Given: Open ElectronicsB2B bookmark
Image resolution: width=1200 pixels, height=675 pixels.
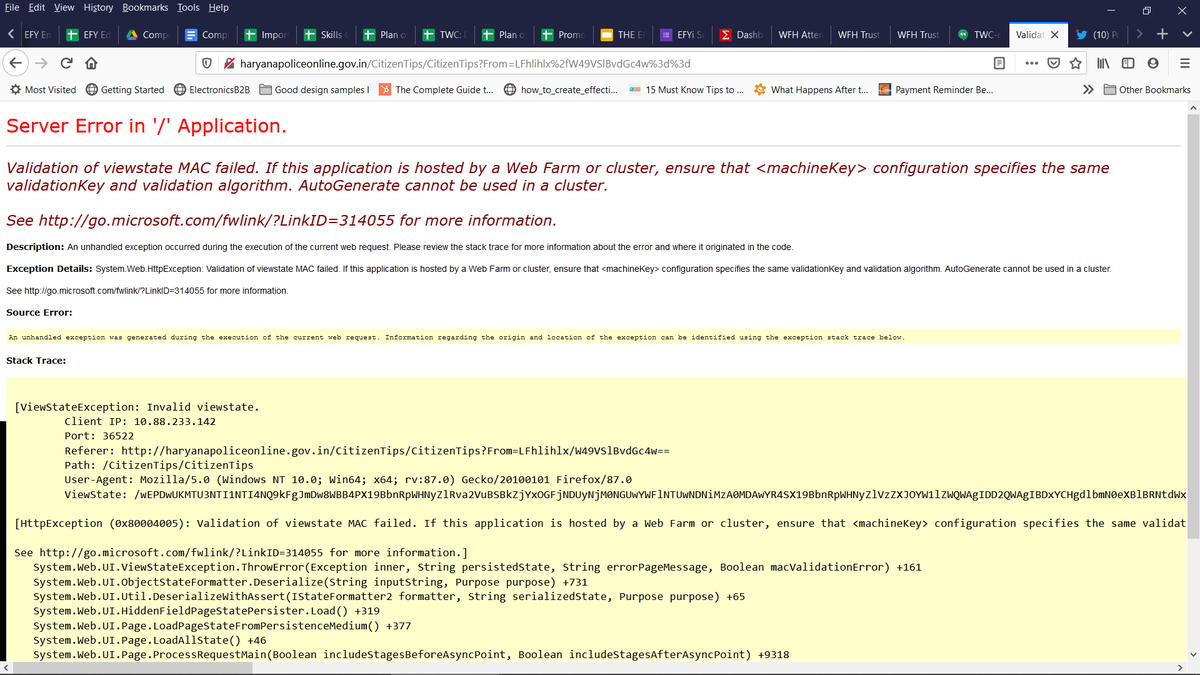Looking at the screenshot, I should [x=211, y=89].
